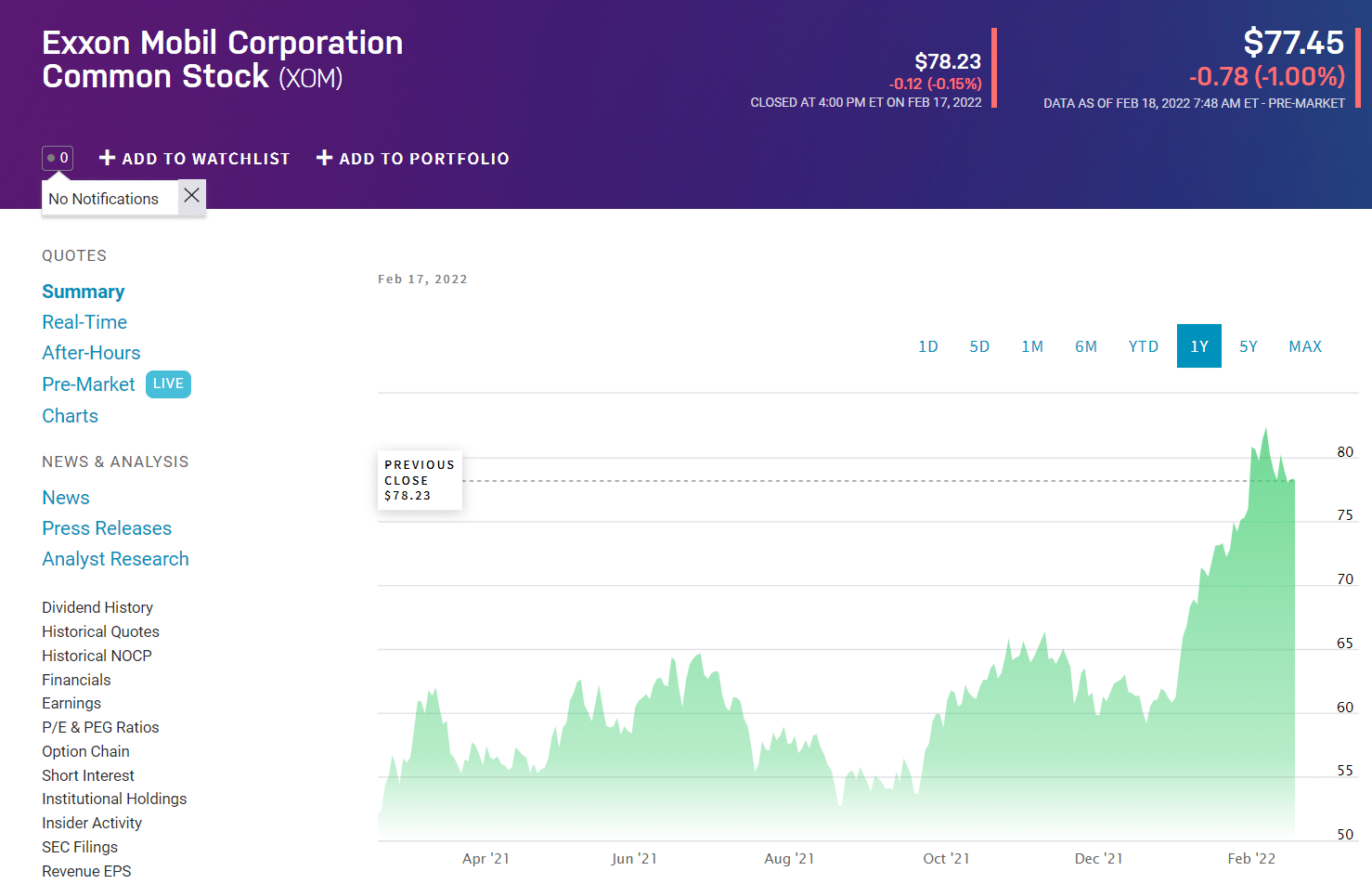
Task: Click the Feb 17, 2022 chart date label
Action: pos(422,279)
